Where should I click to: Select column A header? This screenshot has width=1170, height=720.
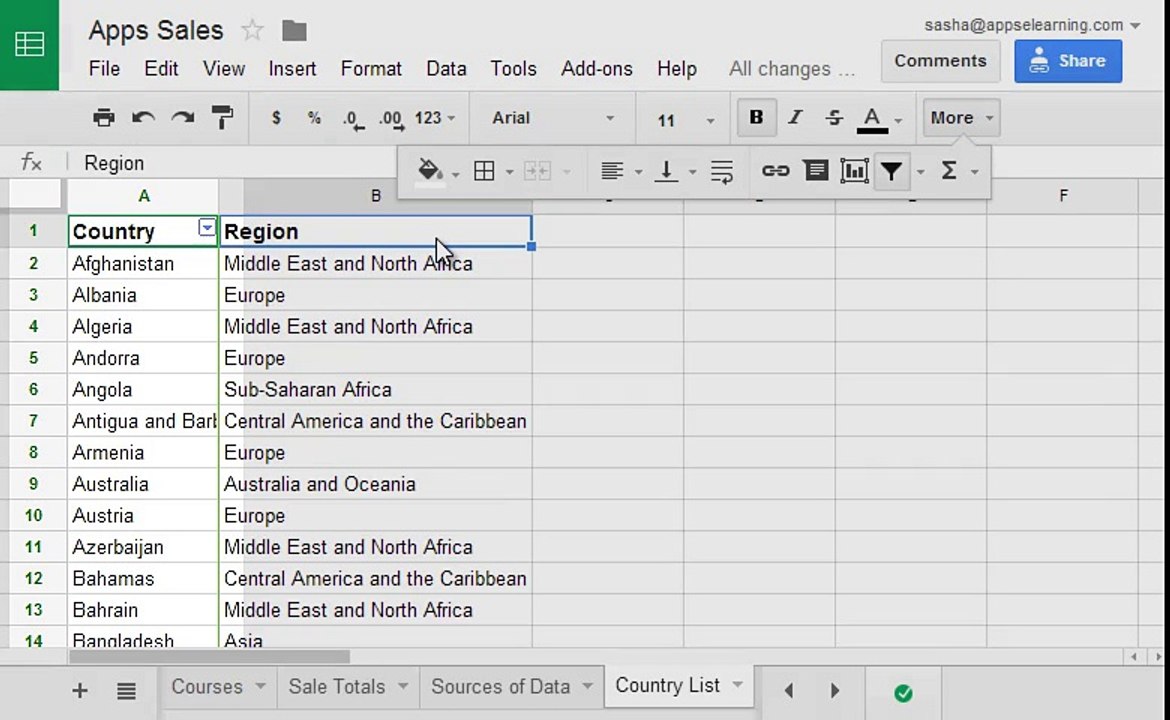[143, 196]
